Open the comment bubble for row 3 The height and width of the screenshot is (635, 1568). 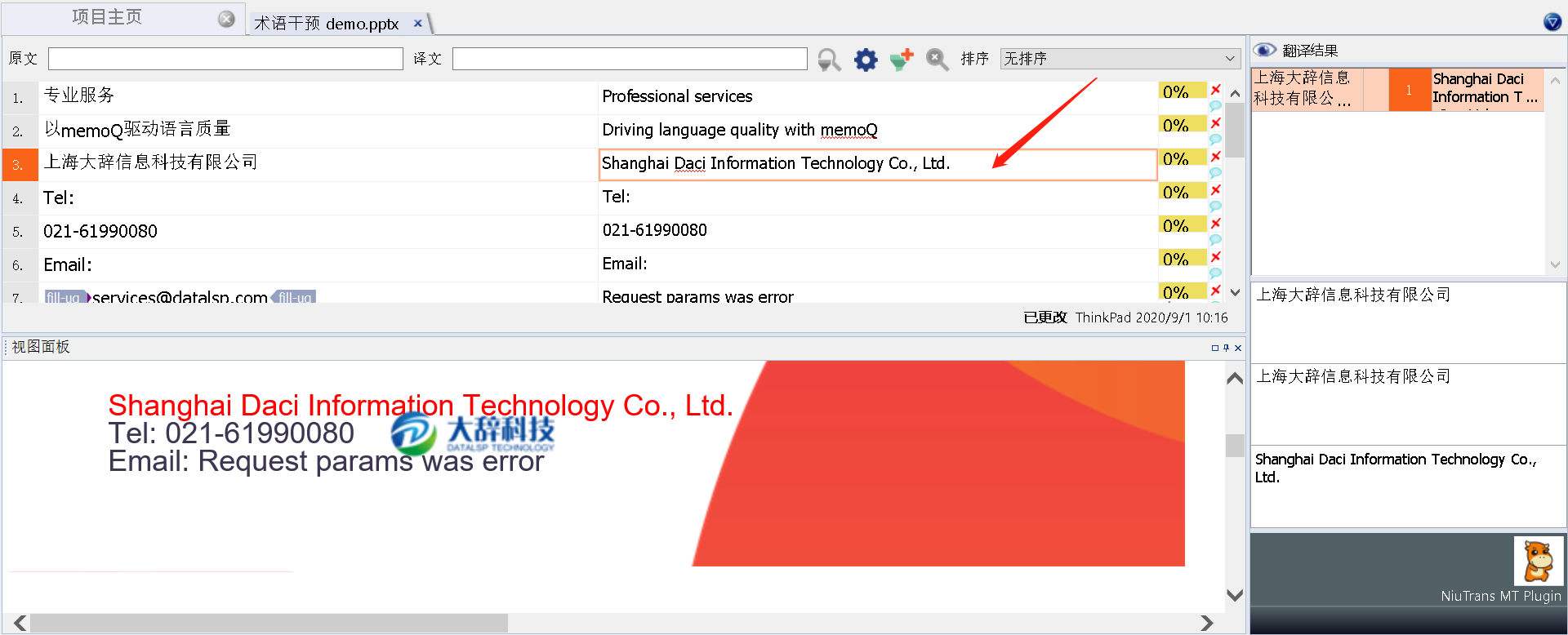[1215, 173]
